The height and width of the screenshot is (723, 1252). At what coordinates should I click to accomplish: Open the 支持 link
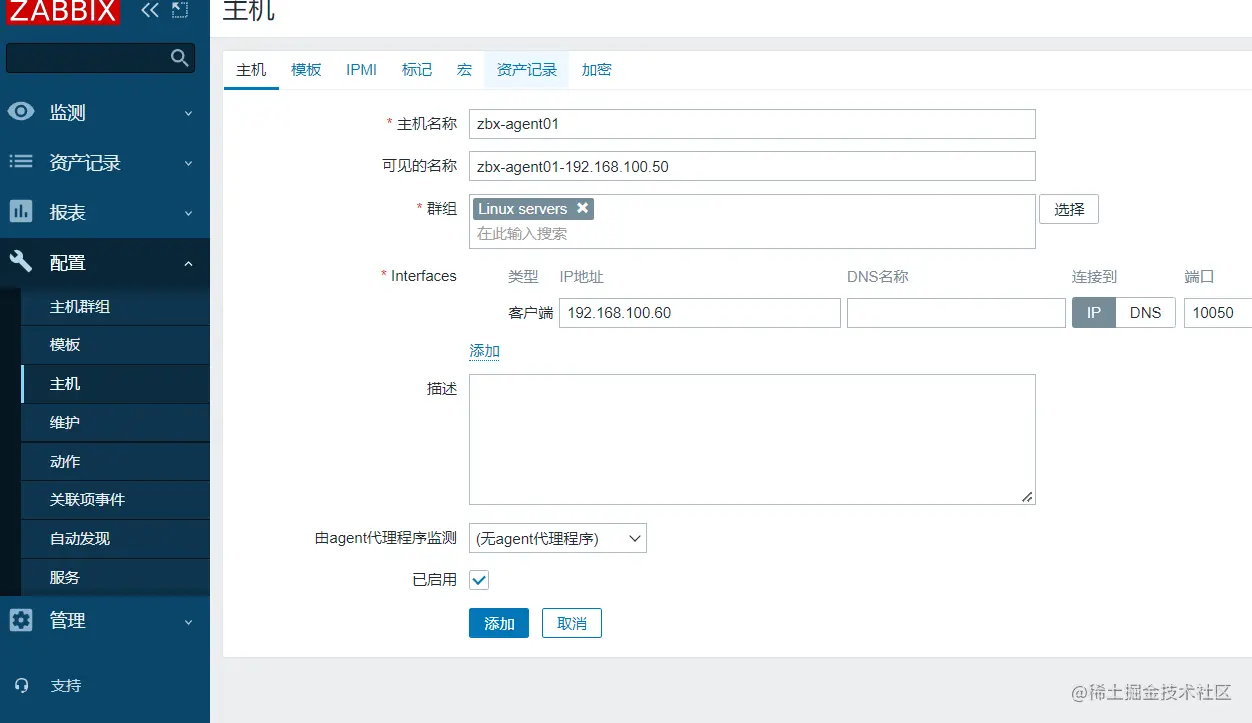point(66,686)
